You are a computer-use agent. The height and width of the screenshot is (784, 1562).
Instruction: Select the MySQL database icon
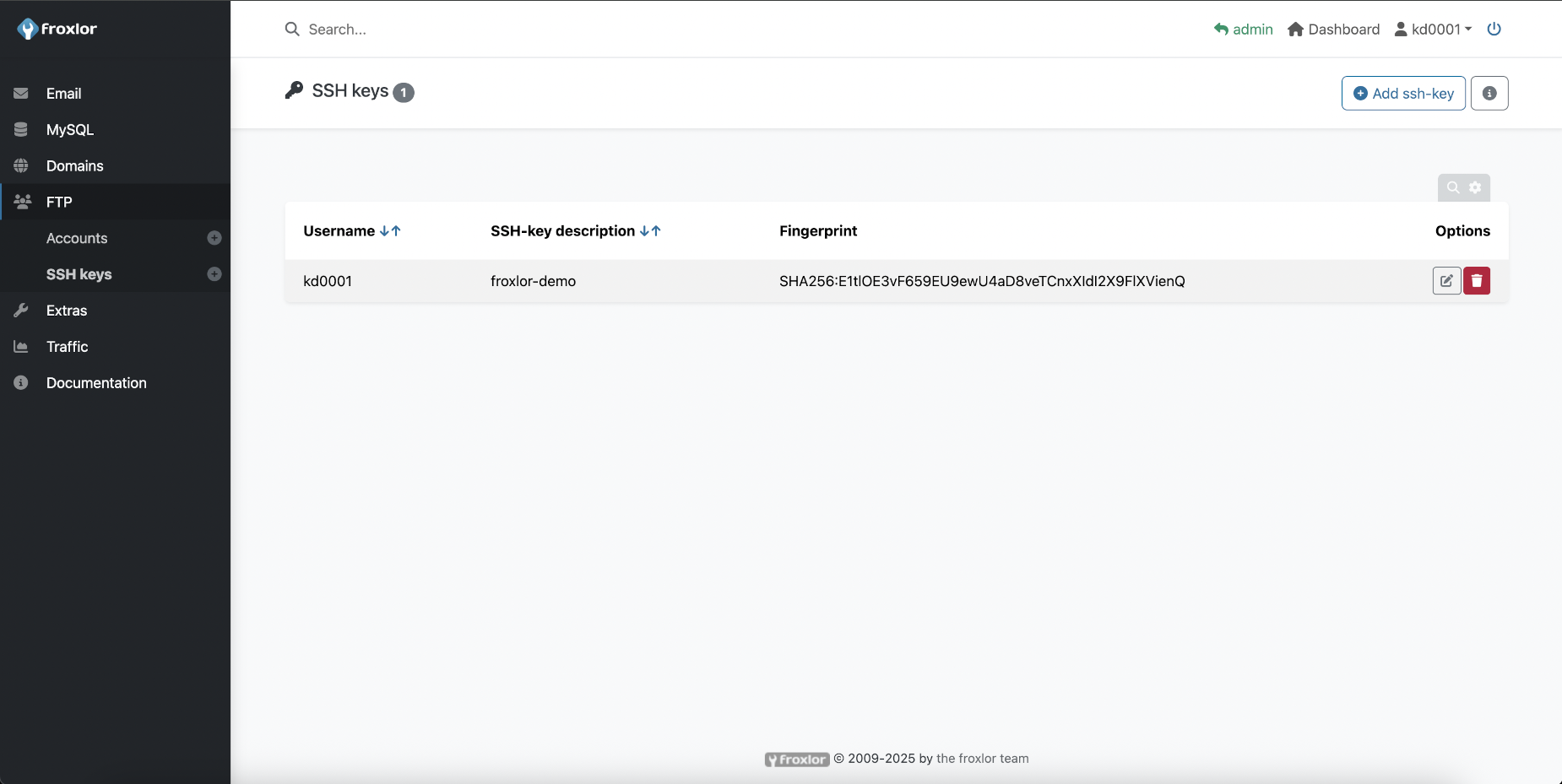click(x=21, y=130)
